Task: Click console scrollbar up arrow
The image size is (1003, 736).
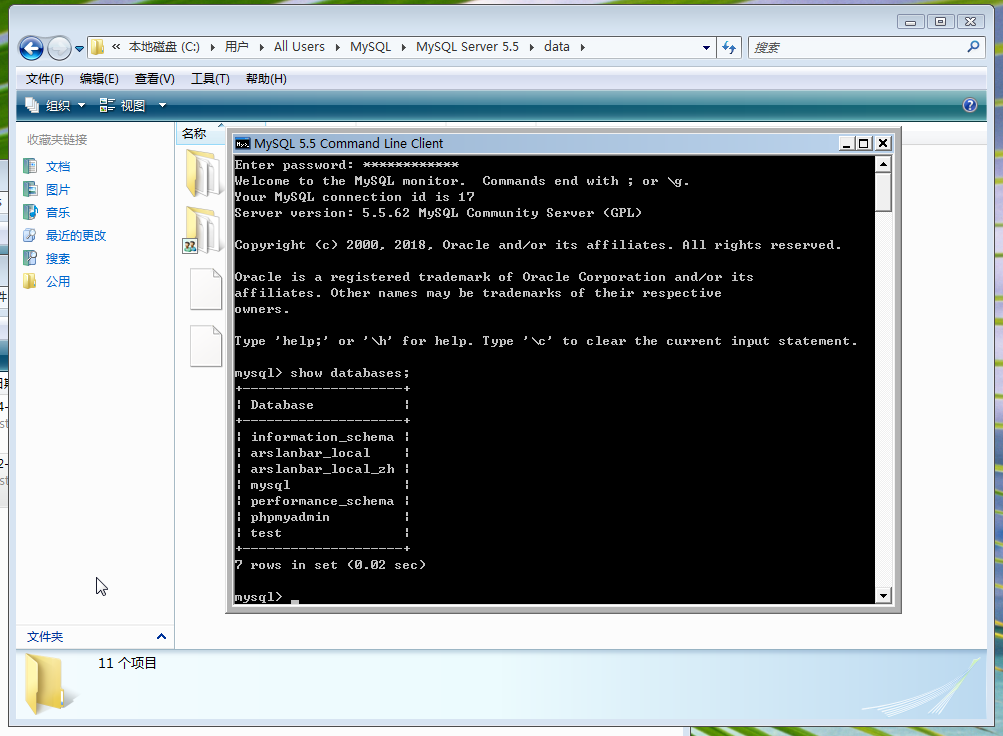Action: point(883,164)
